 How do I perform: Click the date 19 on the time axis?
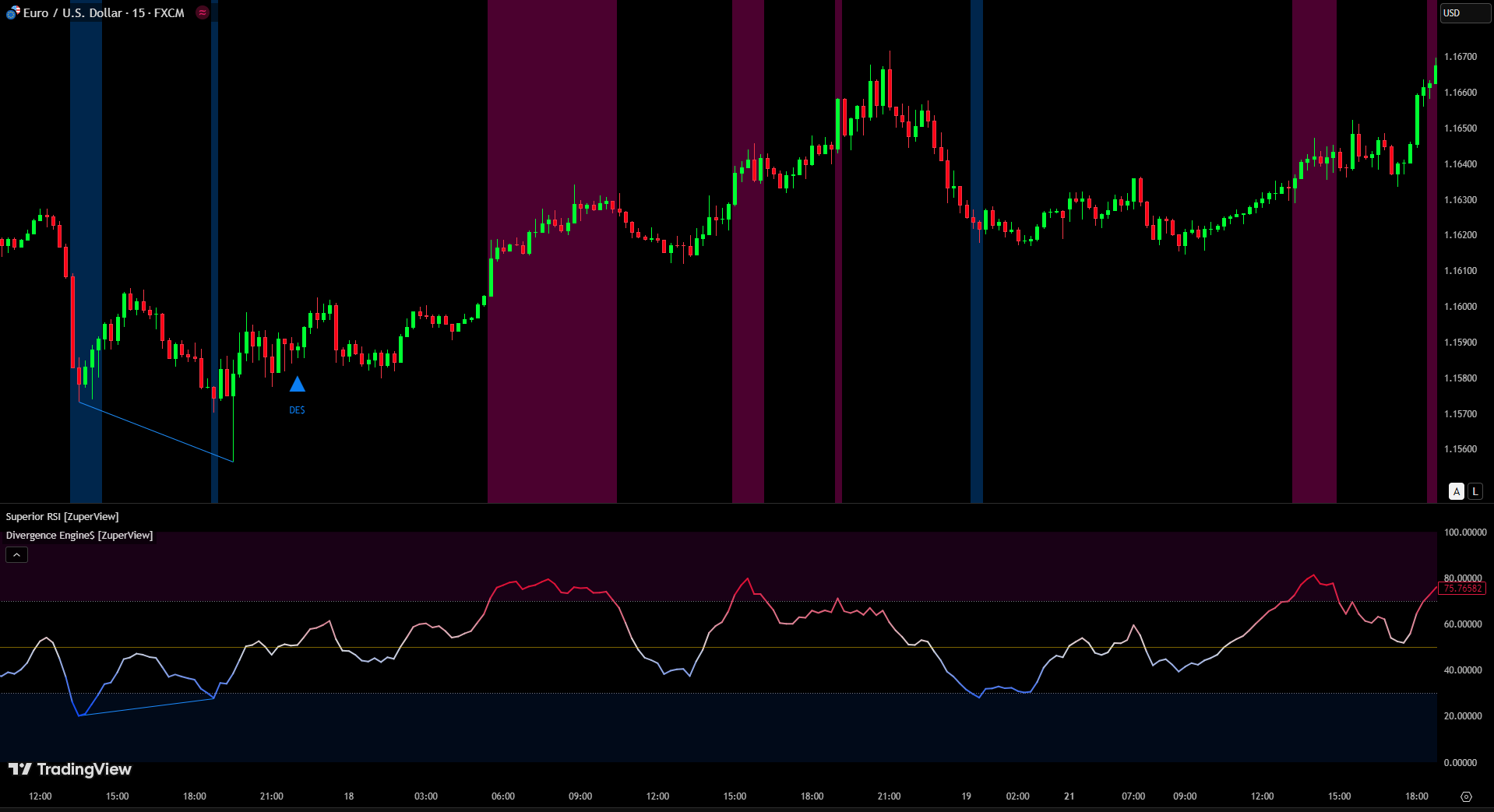click(x=966, y=796)
